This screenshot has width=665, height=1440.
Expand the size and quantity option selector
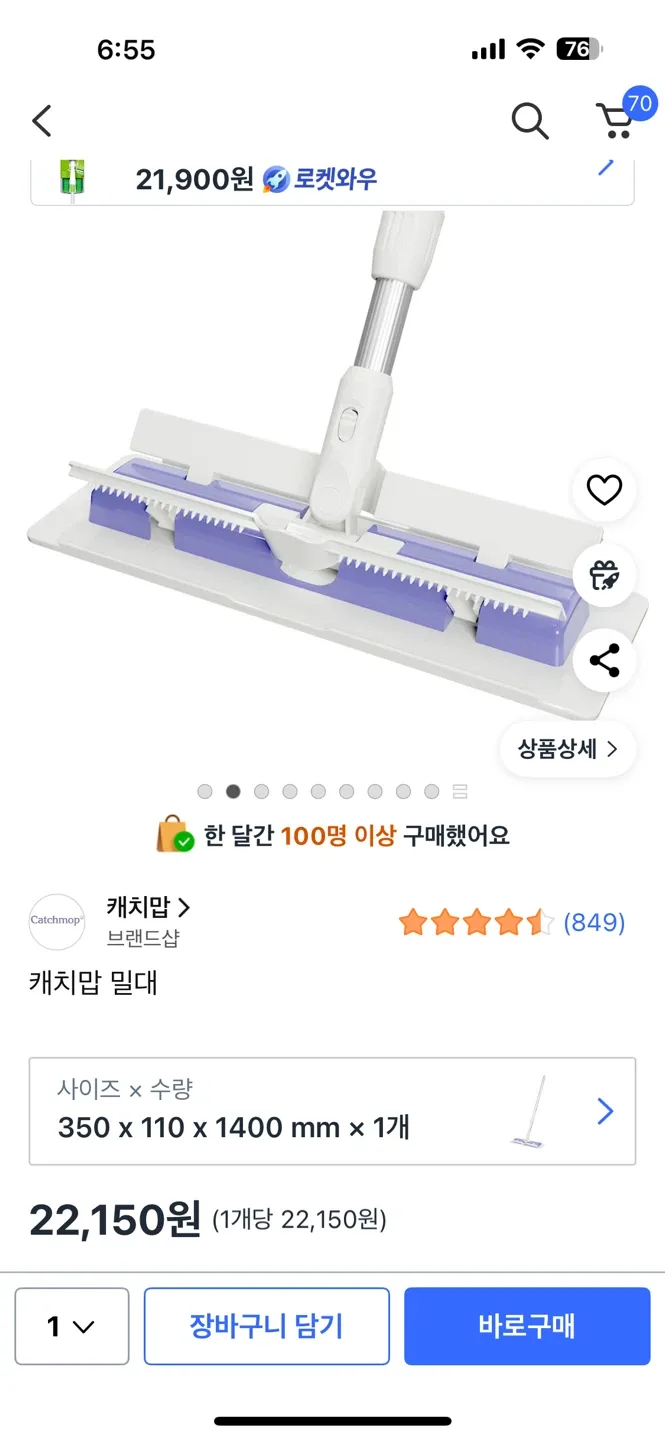(x=332, y=1111)
